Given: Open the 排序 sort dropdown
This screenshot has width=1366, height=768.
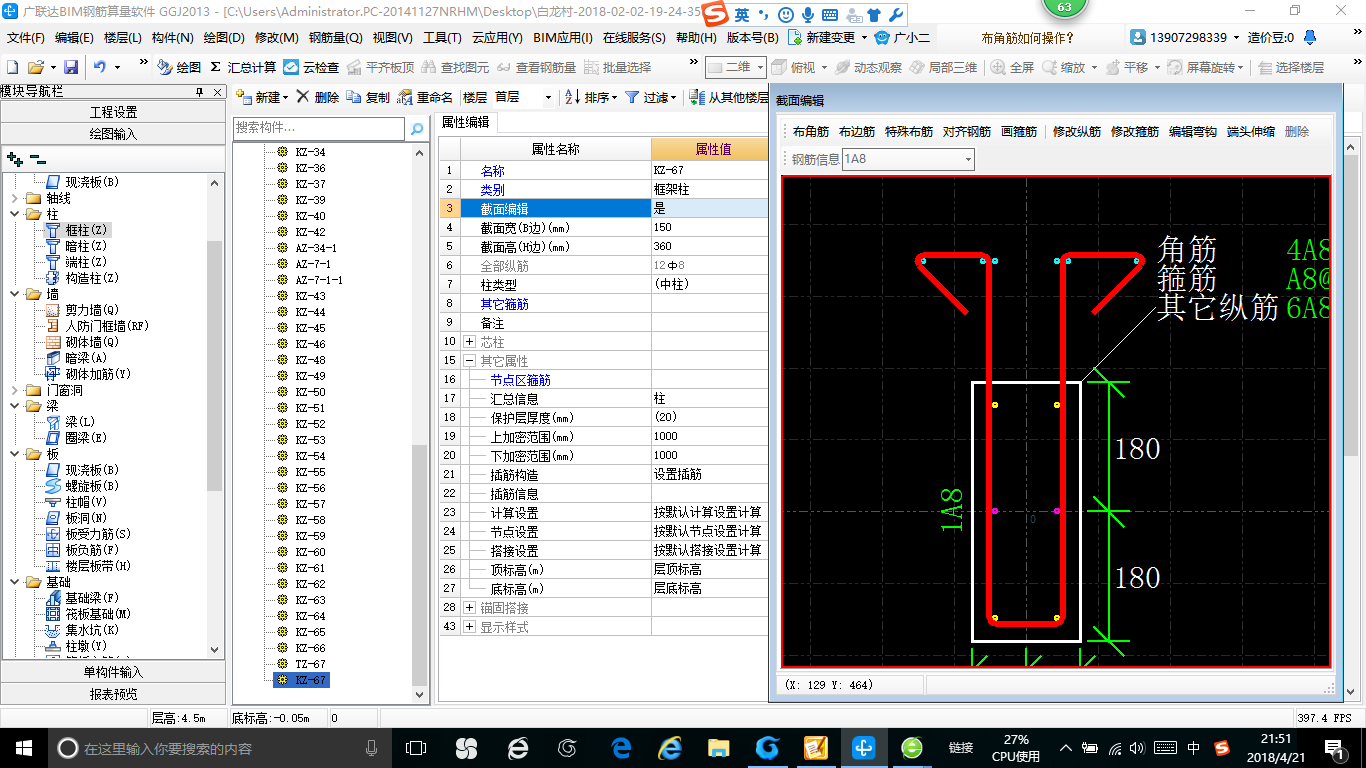Looking at the screenshot, I should pyautogui.click(x=589, y=97).
